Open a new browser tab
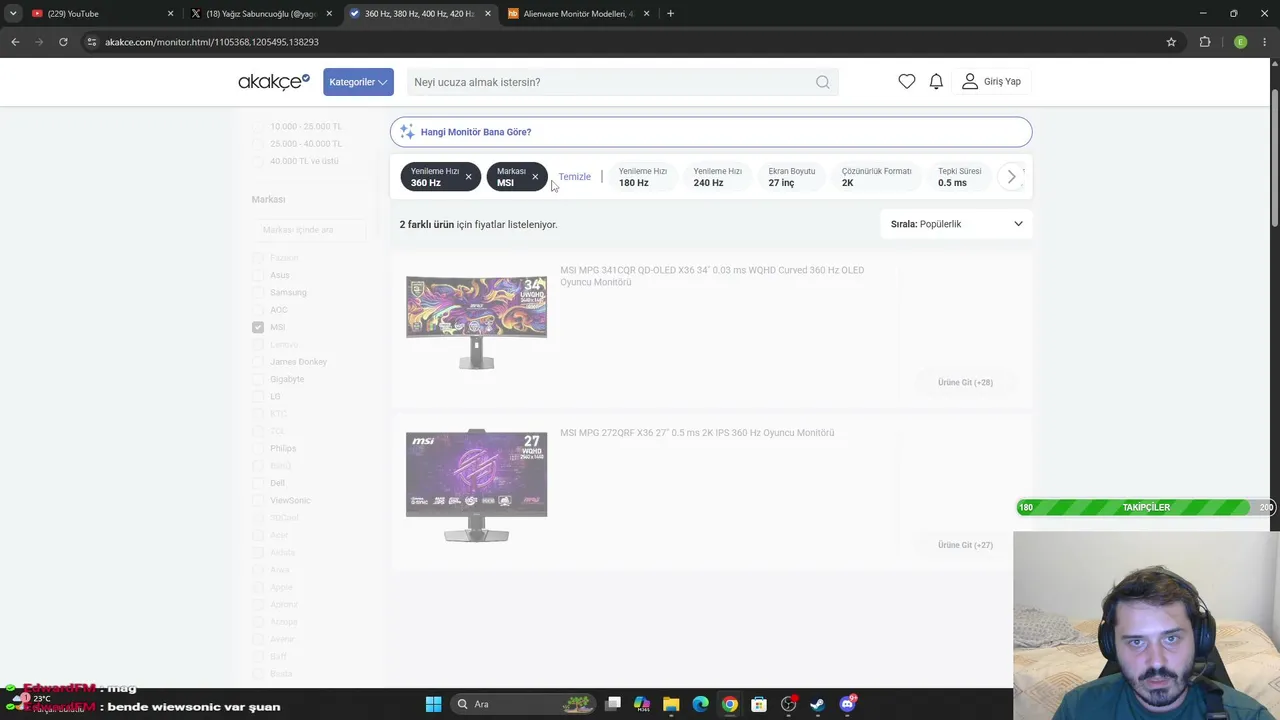This screenshot has height=720, width=1280. [670, 14]
